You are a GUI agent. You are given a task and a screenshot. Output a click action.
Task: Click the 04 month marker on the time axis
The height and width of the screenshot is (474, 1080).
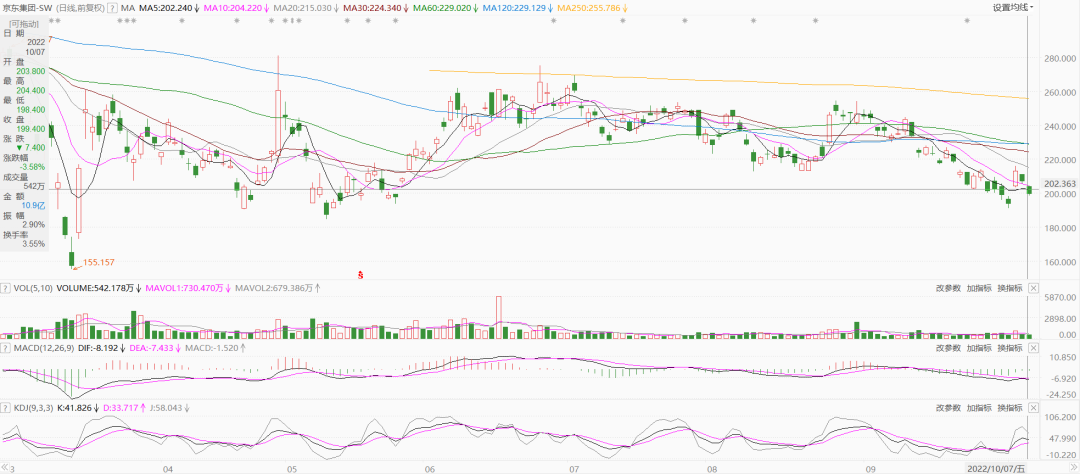(168, 468)
